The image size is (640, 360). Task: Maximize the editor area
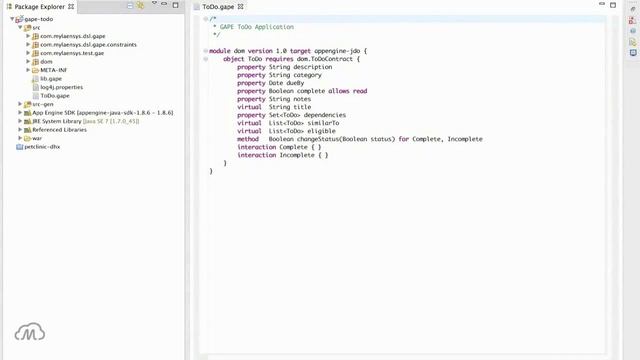pos(613,5)
